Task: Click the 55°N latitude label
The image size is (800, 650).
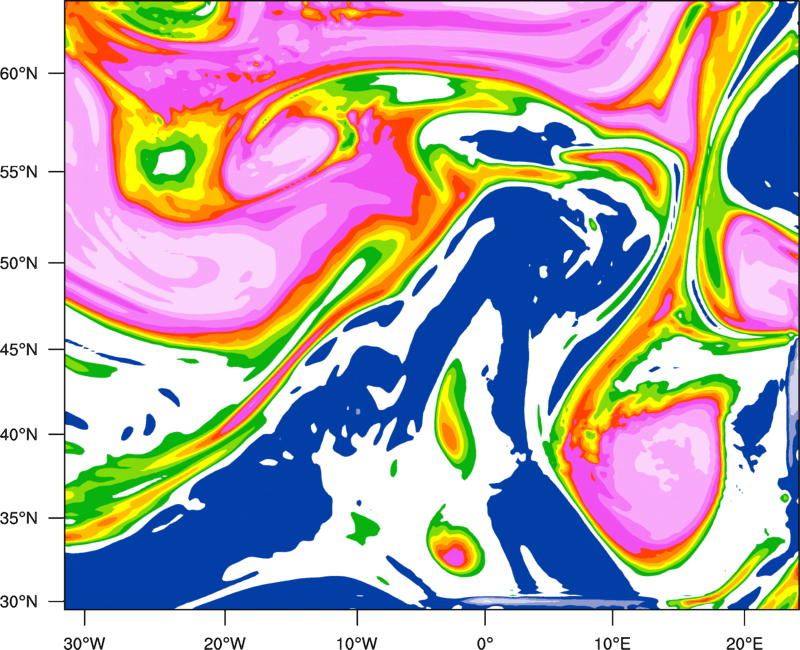Action: [19, 172]
